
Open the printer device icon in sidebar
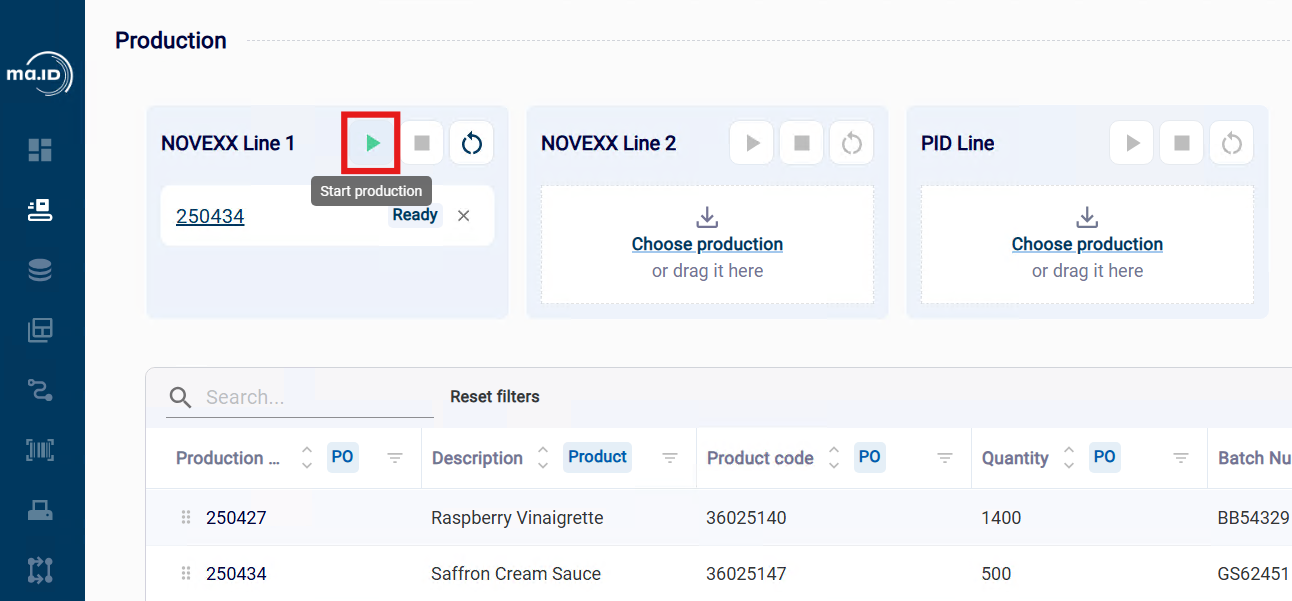[x=40, y=510]
